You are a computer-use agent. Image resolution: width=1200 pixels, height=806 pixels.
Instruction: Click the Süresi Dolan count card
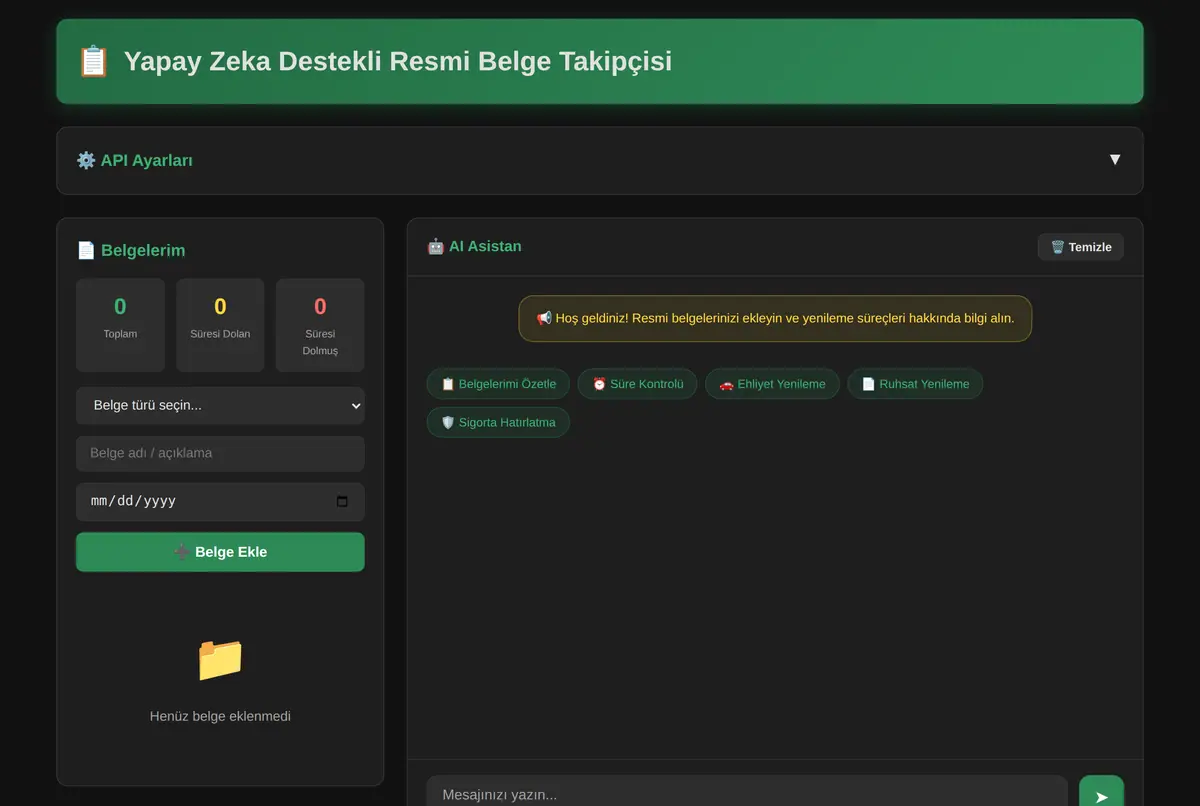(x=220, y=325)
